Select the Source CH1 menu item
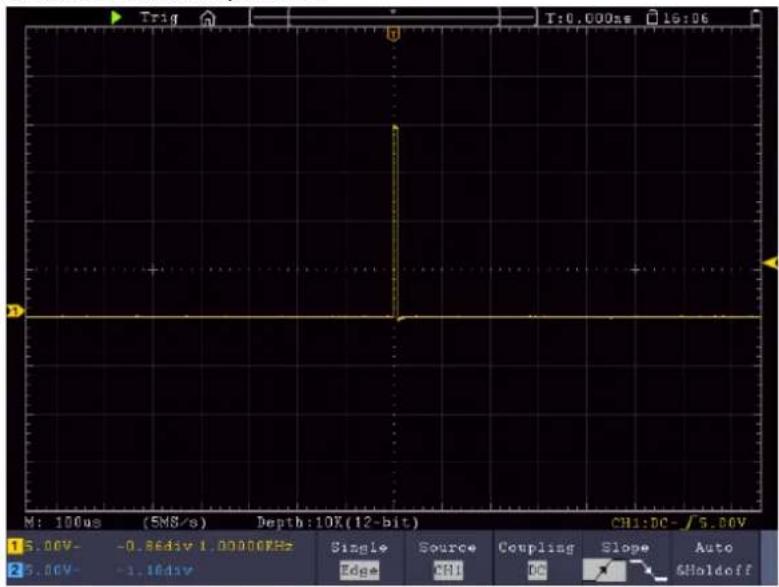 pos(448,559)
